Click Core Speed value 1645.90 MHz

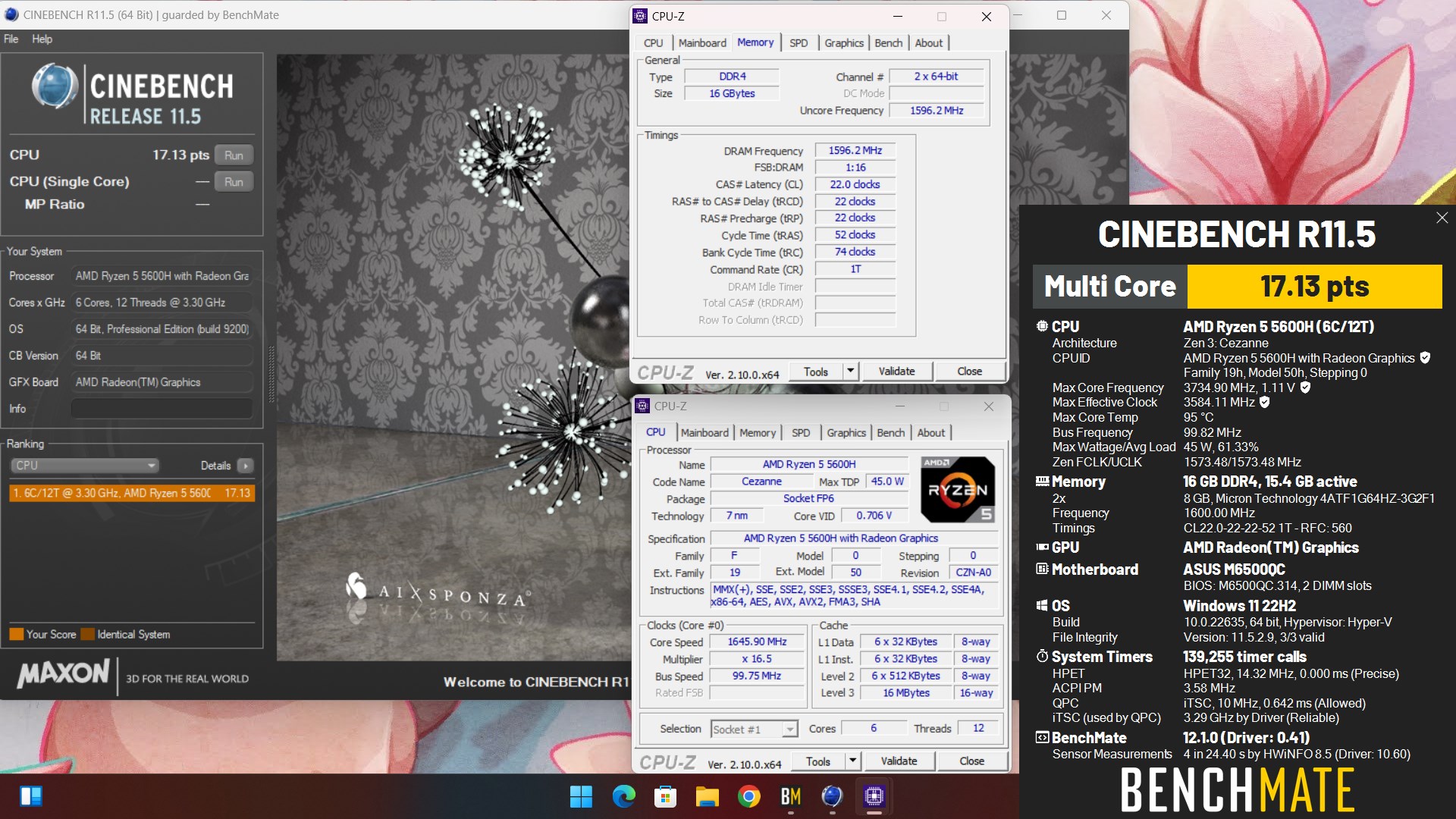pos(757,642)
